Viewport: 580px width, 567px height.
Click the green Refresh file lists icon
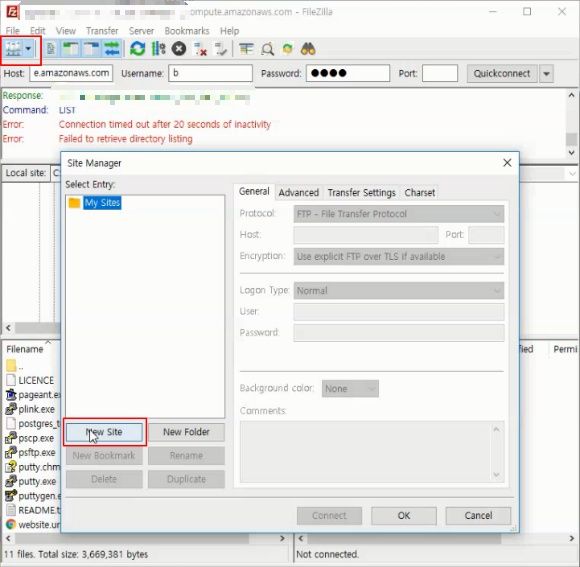[137, 49]
